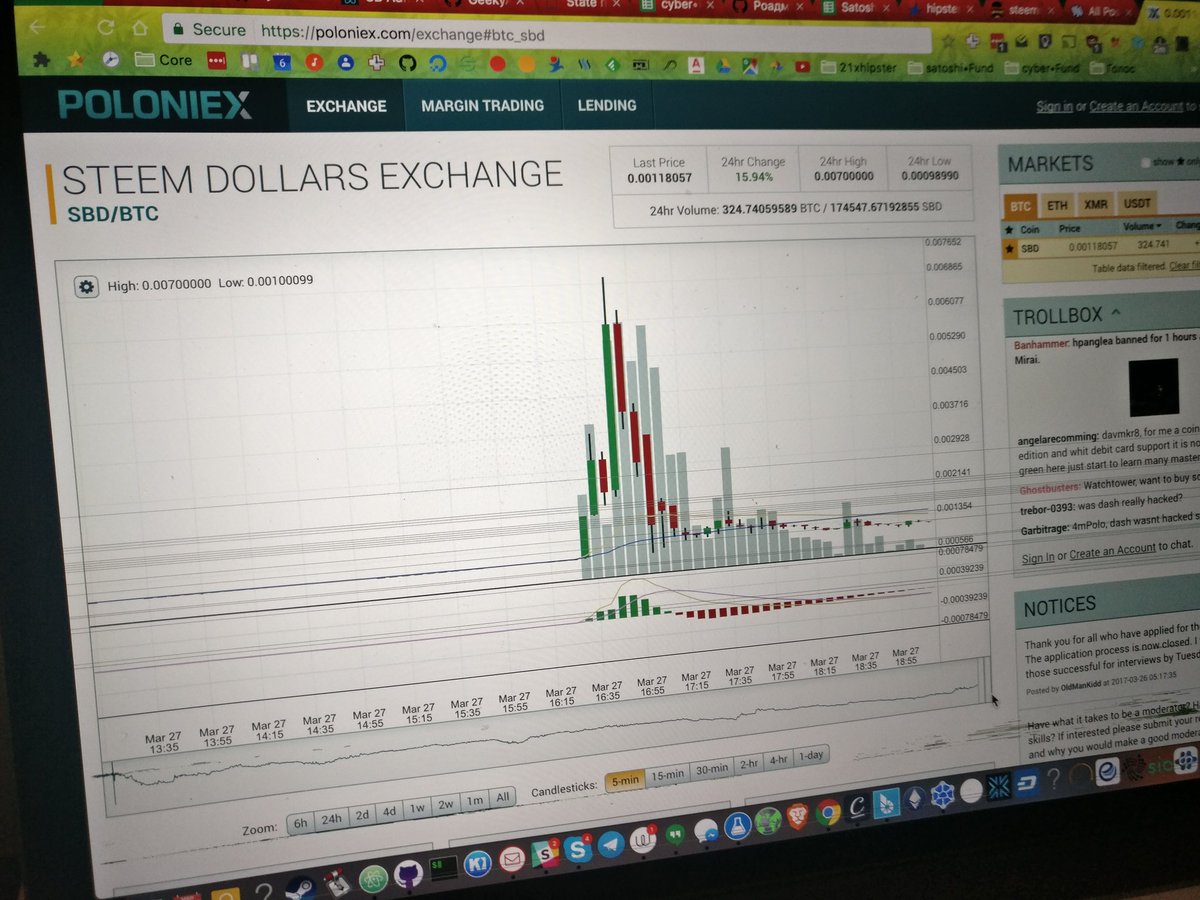Viewport: 1200px width, 900px height.
Task: Click Sign In link under Trollbox
Action: coord(1038,558)
